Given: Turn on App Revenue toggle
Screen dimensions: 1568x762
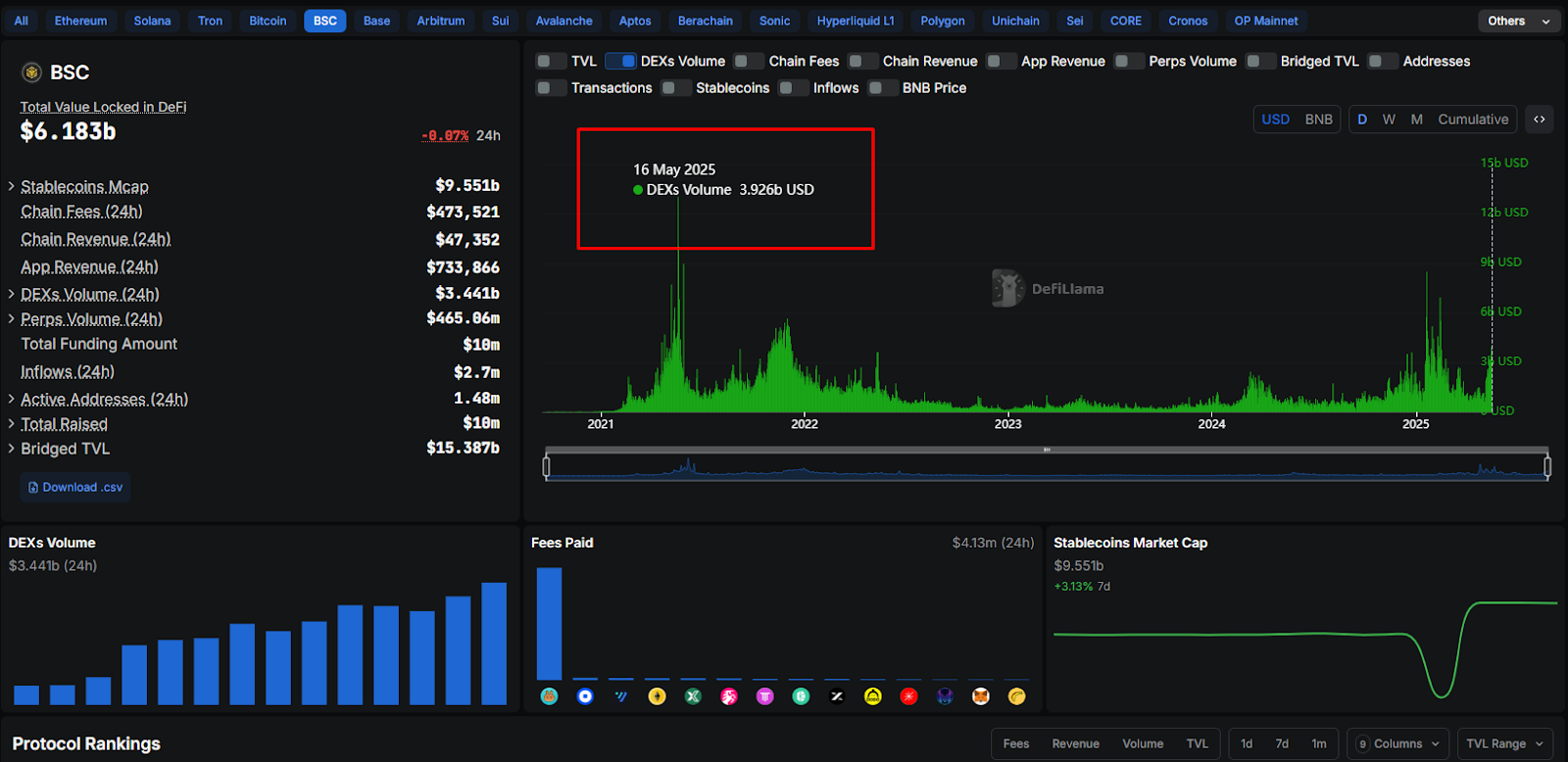Looking at the screenshot, I should pos(1002,61).
